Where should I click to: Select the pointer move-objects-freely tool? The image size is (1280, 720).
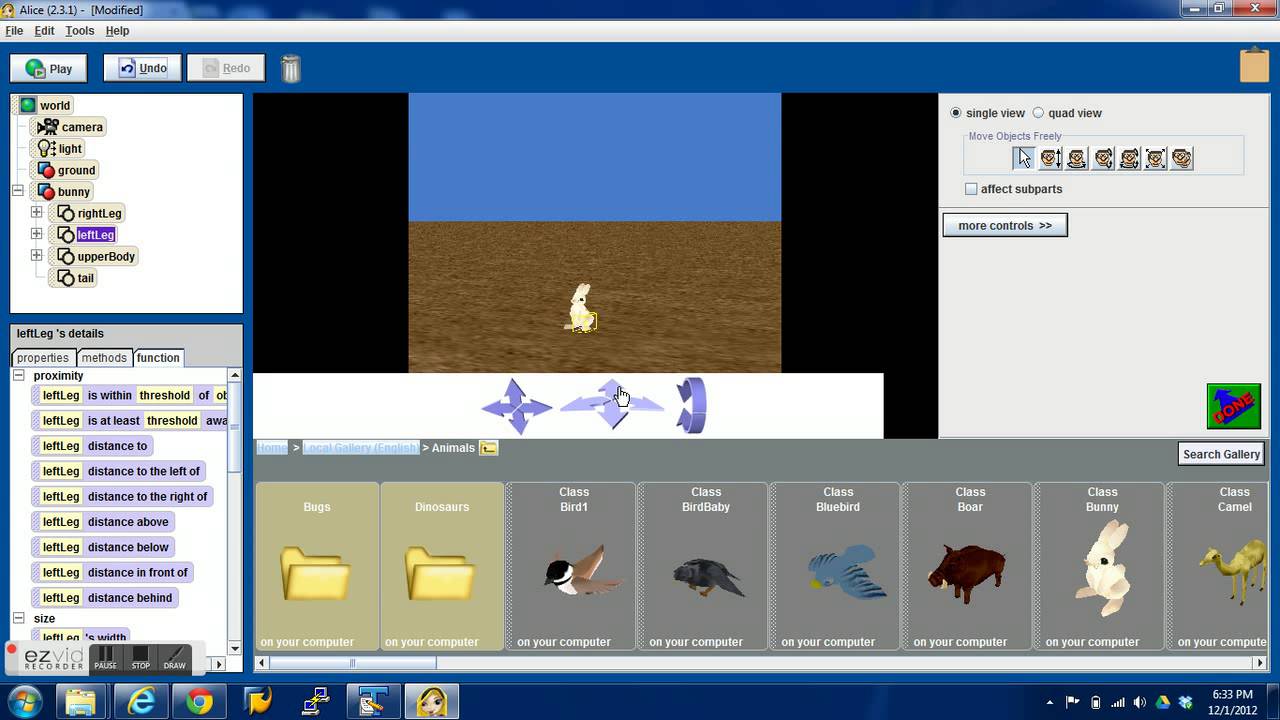1023,158
